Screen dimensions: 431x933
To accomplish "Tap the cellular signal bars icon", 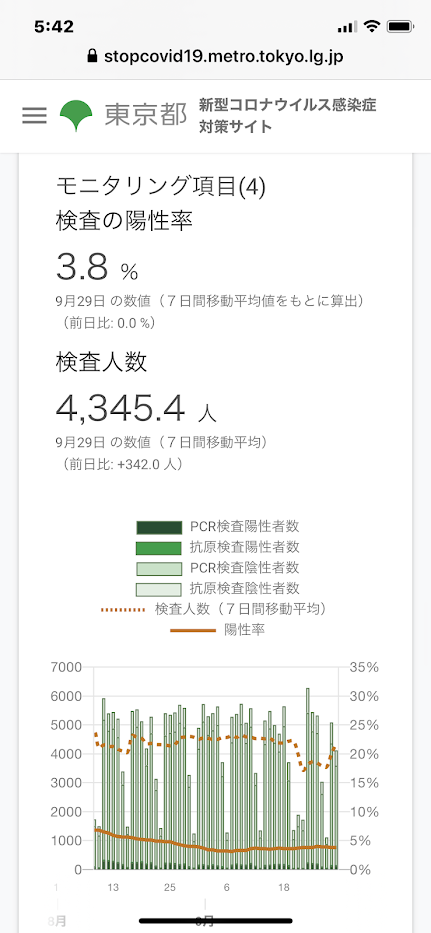I will tap(346, 27).
